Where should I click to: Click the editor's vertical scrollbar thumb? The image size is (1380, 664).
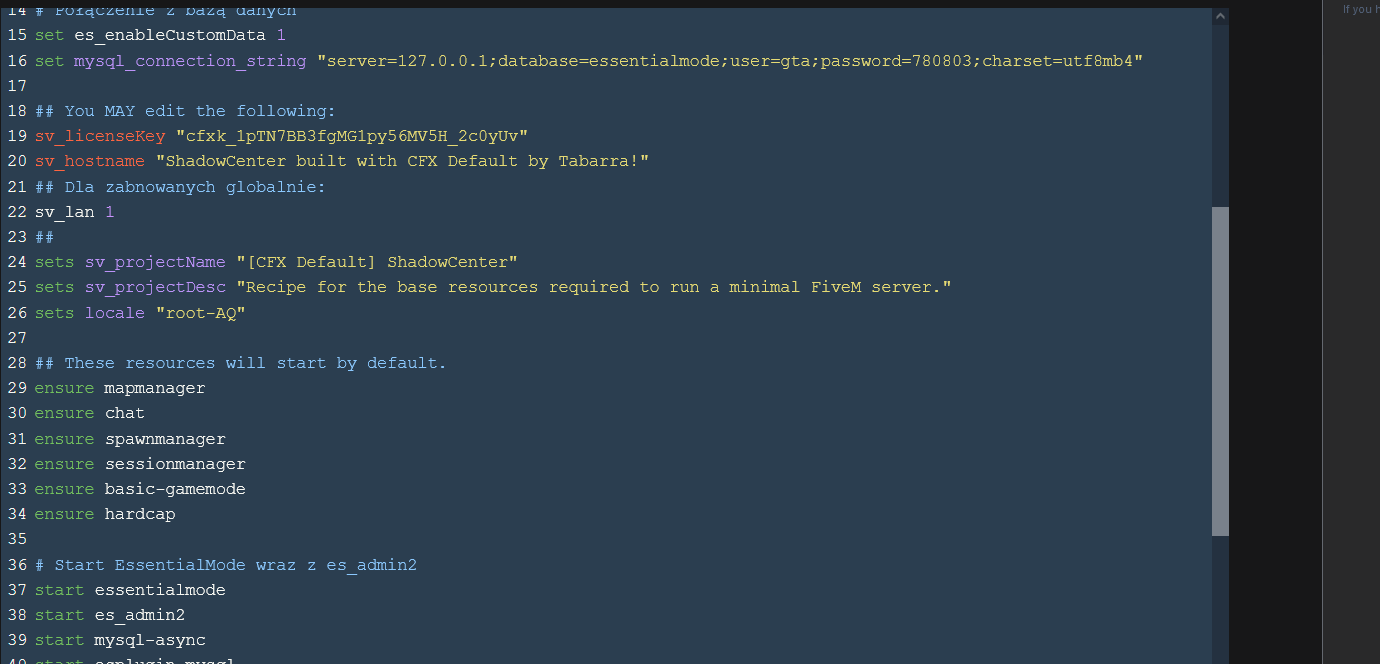tap(1220, 370)
